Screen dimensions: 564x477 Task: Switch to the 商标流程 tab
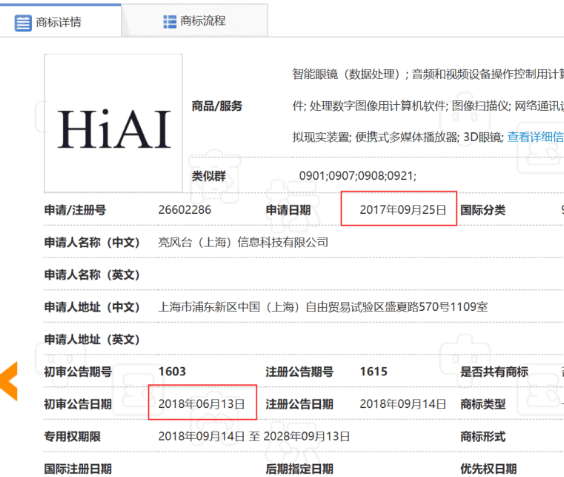[x=195, y=21]
